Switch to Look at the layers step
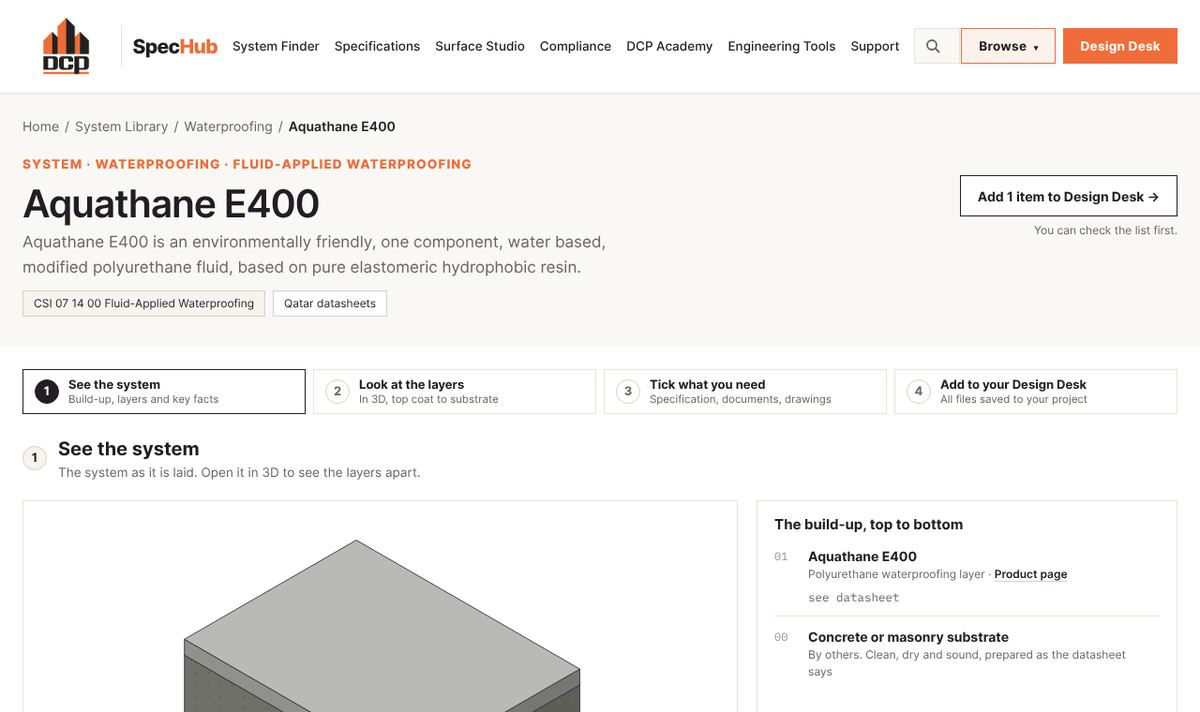Screen dimensions: 1200x712 pos(455,391)
